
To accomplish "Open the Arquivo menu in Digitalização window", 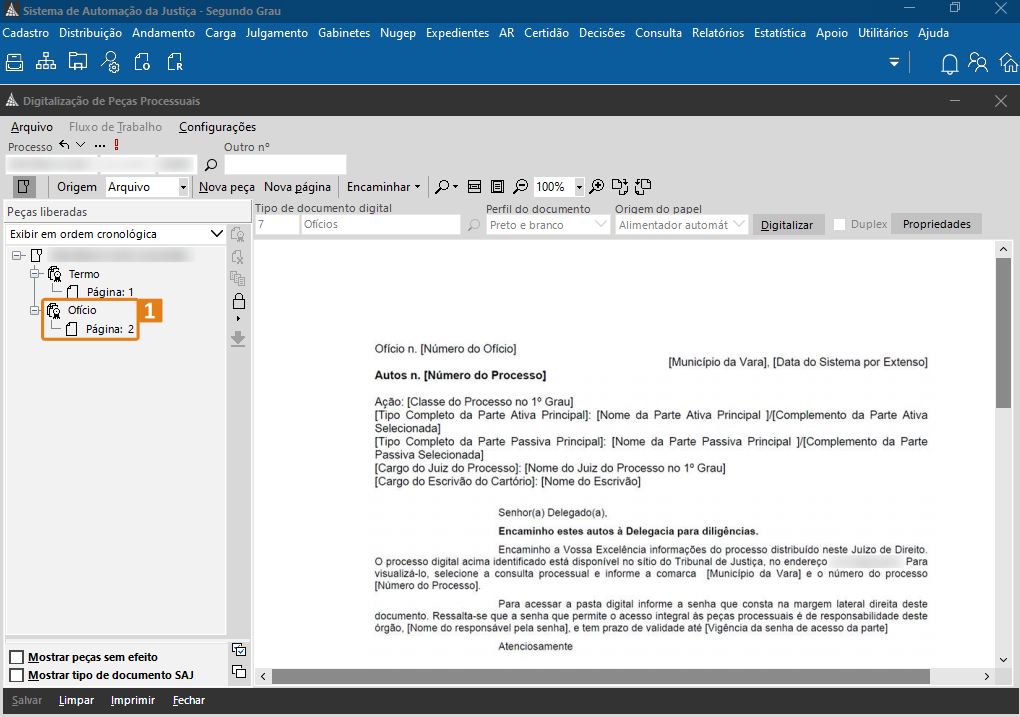I will 32,127.
